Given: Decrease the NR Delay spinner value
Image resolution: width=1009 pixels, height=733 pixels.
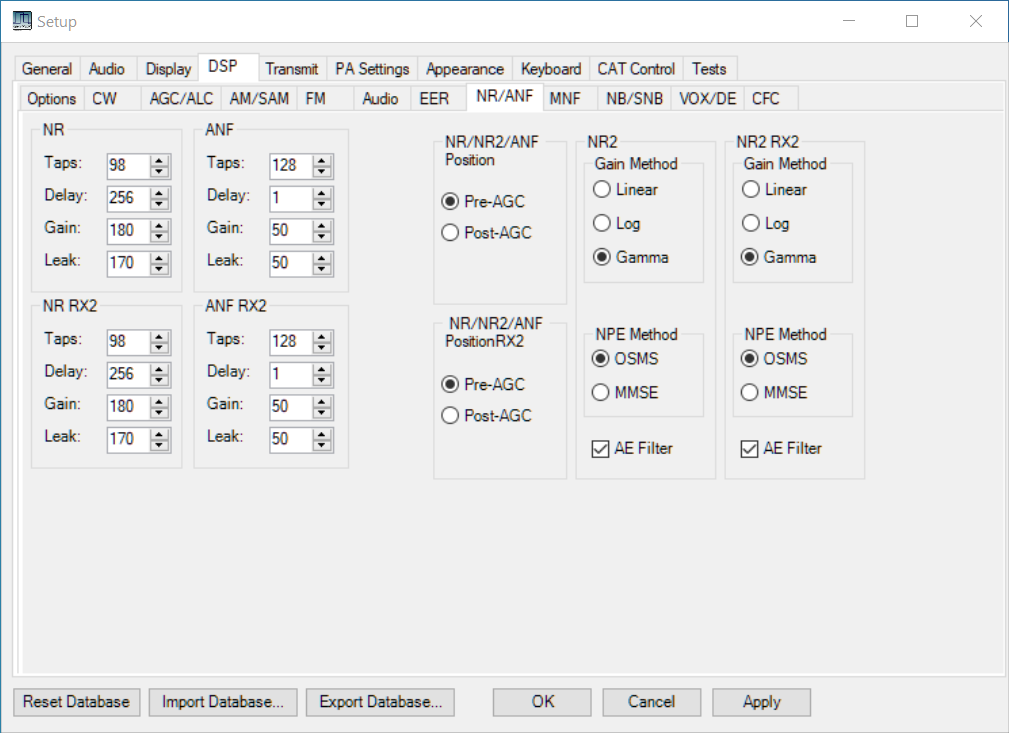Looking at the screenshot, I should tap(159, 203).
